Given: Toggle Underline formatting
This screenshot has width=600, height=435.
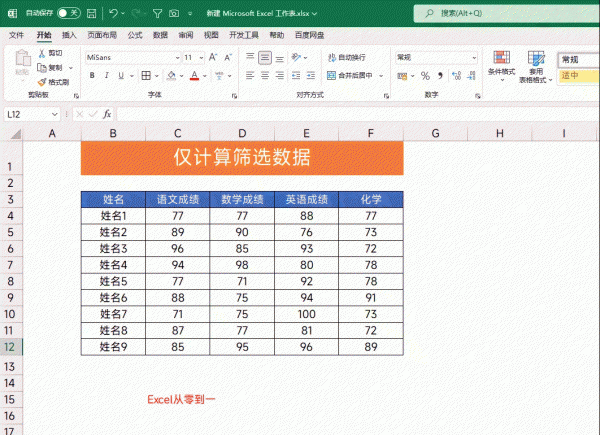Looking at the screenshot, I should 121,76.
